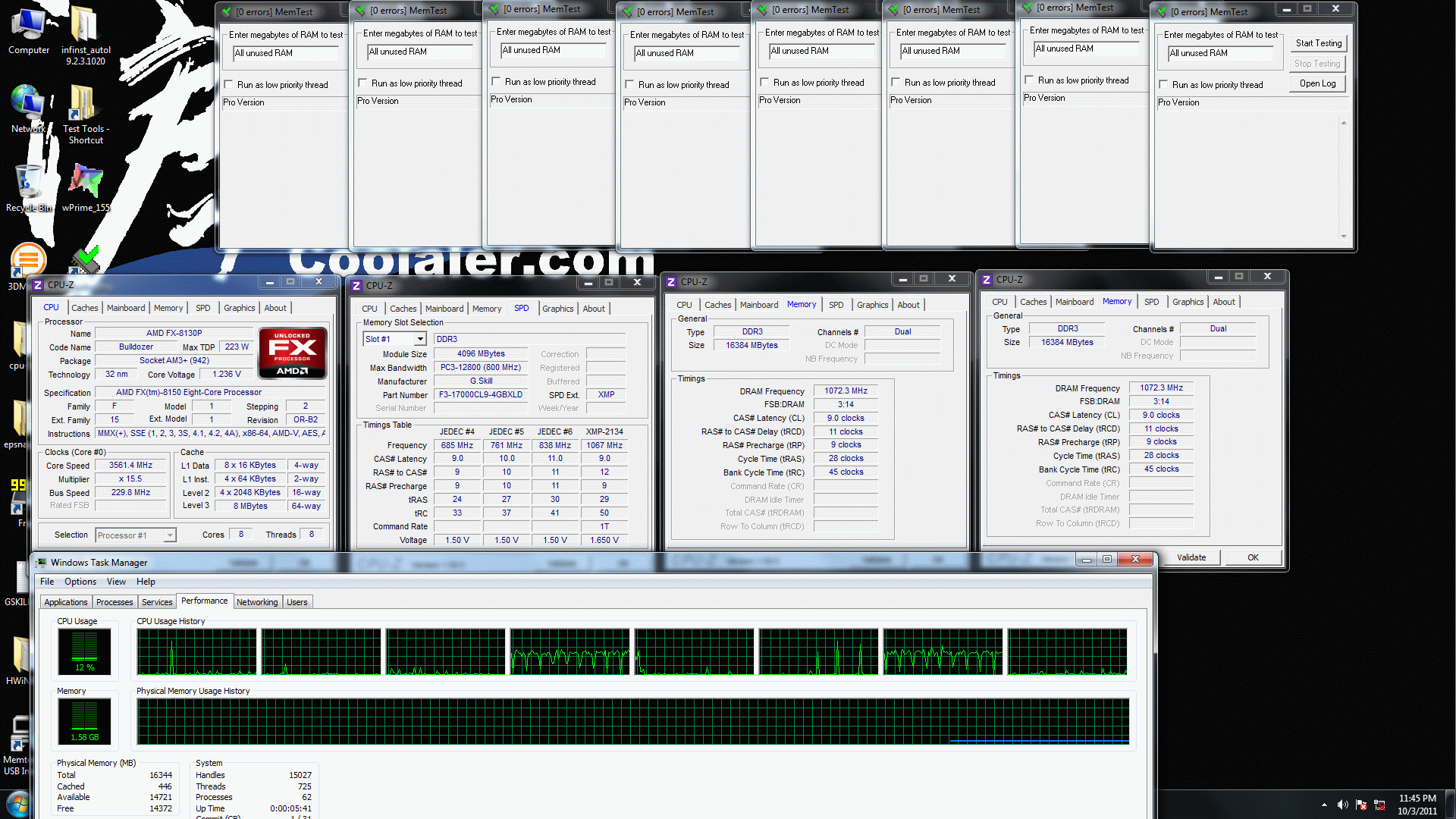Open the Slot #1 memory slot dropdown
The width and height of the screenshot is (1456, 819).
pyautogui.click(x=419, y=339)
